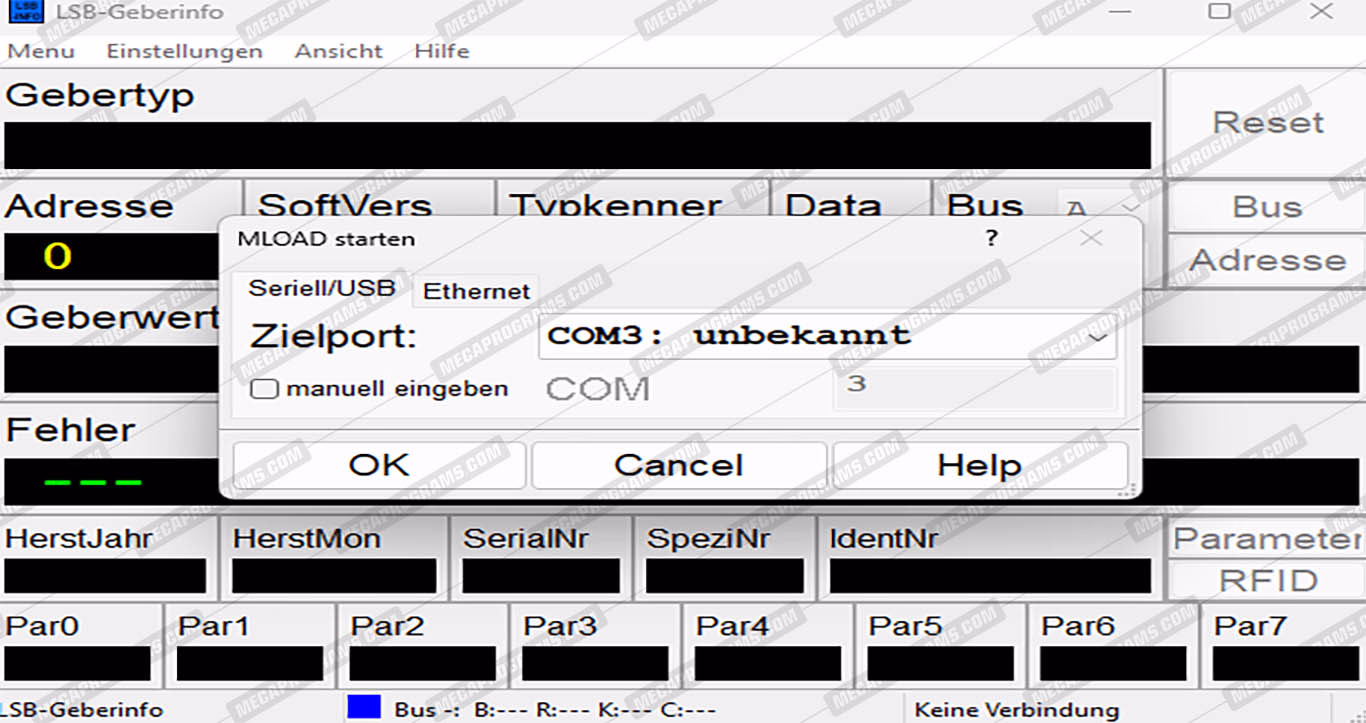
Task: Click the Cancel button
Action: click(x=678, y=465)
